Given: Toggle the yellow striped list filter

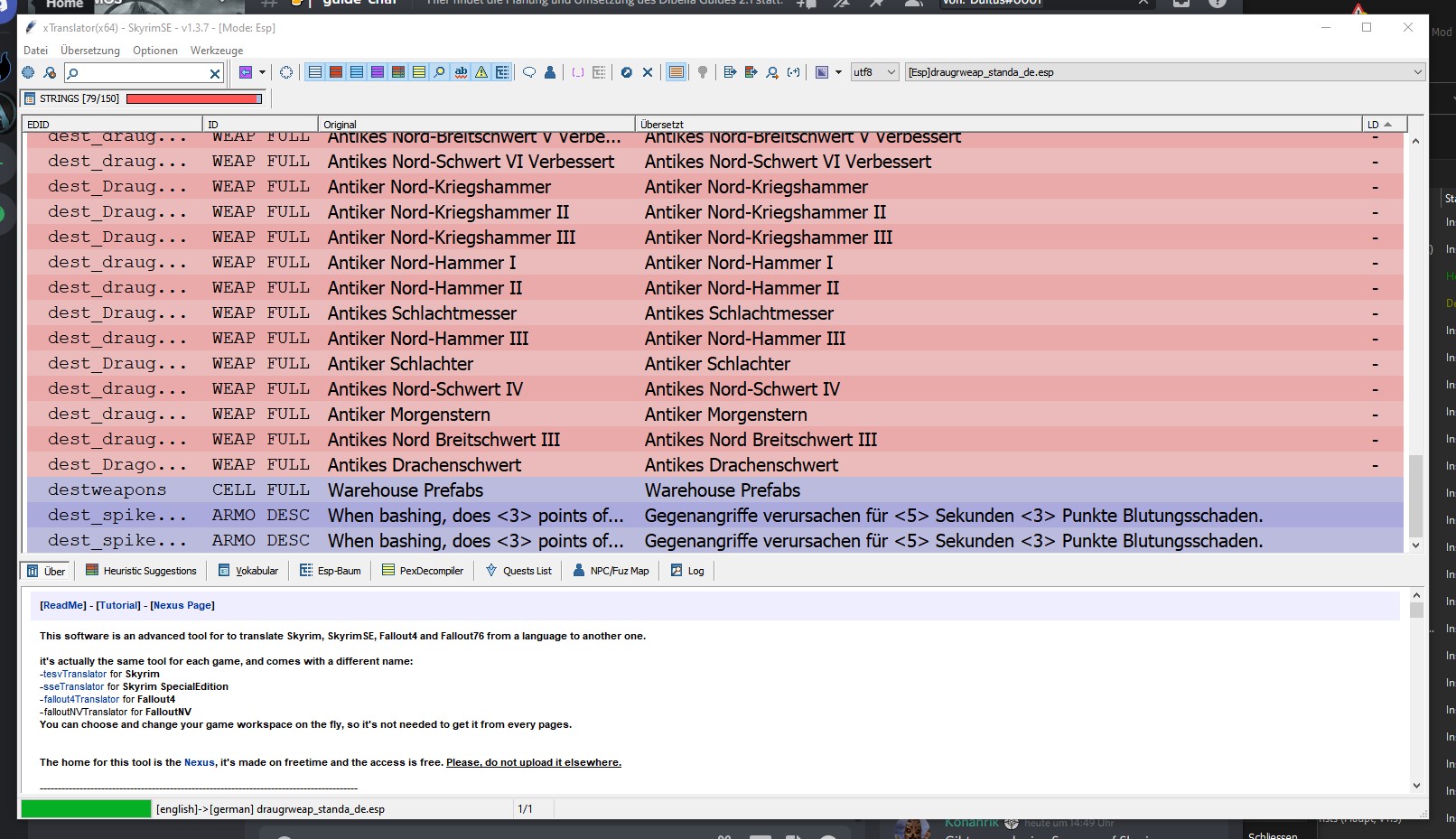Looking at the screenshot, I should [x=419, y=72].
